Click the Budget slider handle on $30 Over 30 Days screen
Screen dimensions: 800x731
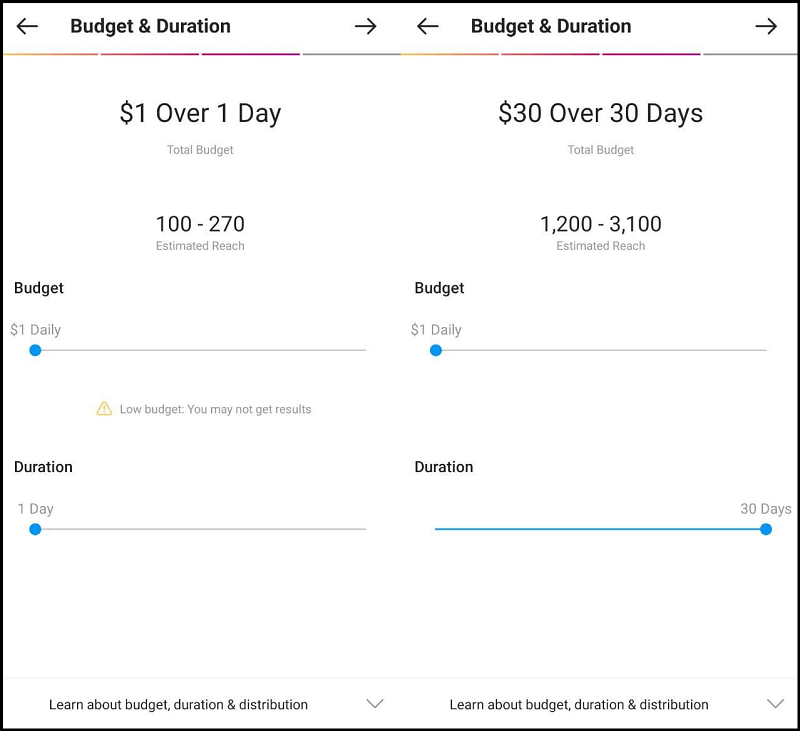coord(435,350)
